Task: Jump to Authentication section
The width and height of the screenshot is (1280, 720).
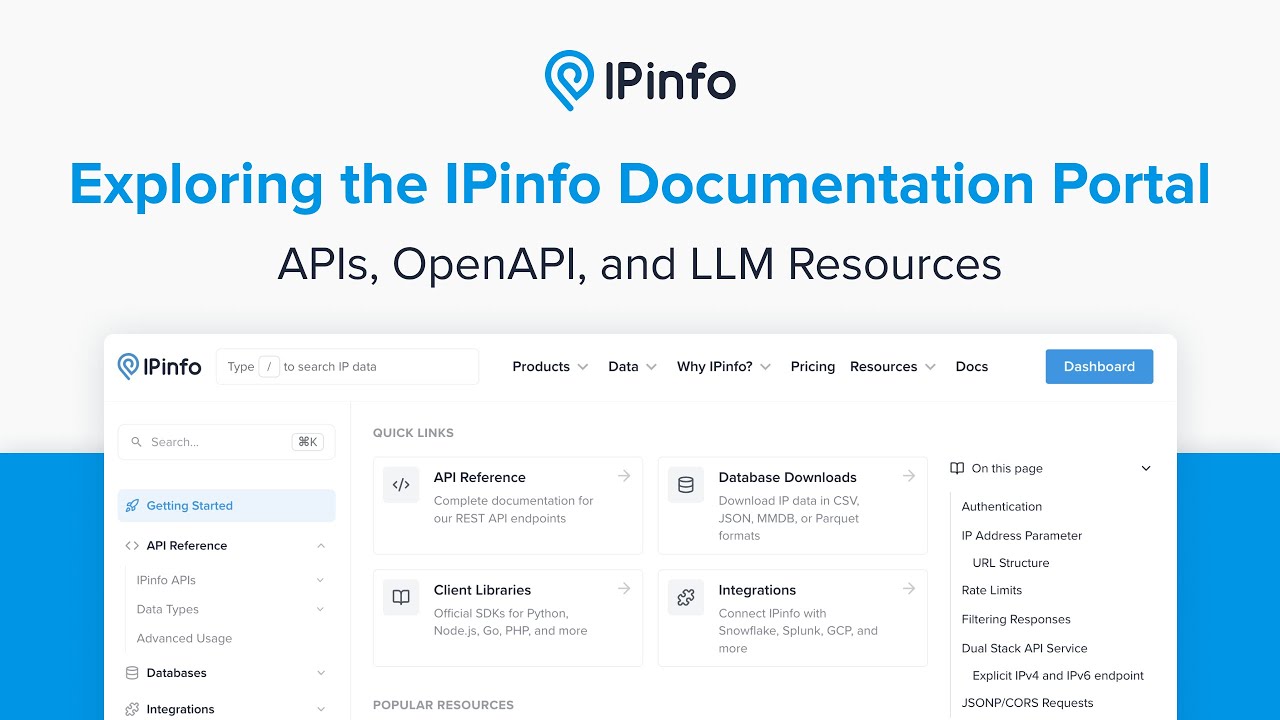Action: pyautogui.click(x=1002, y=507)
